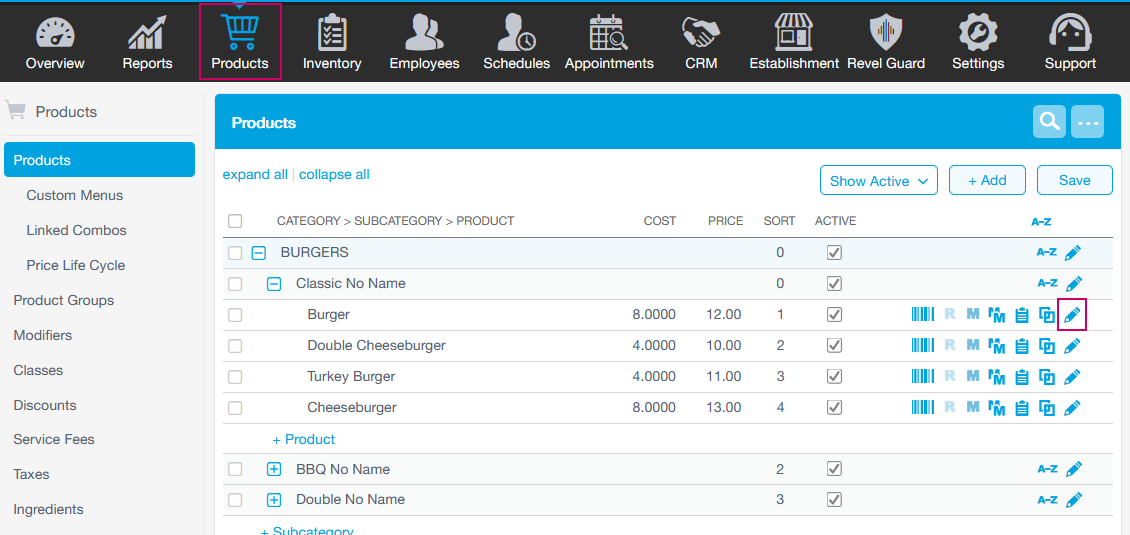Collapse the BURGERS category
This screenshot has height=535, width=1130.
tap(259, 253)
